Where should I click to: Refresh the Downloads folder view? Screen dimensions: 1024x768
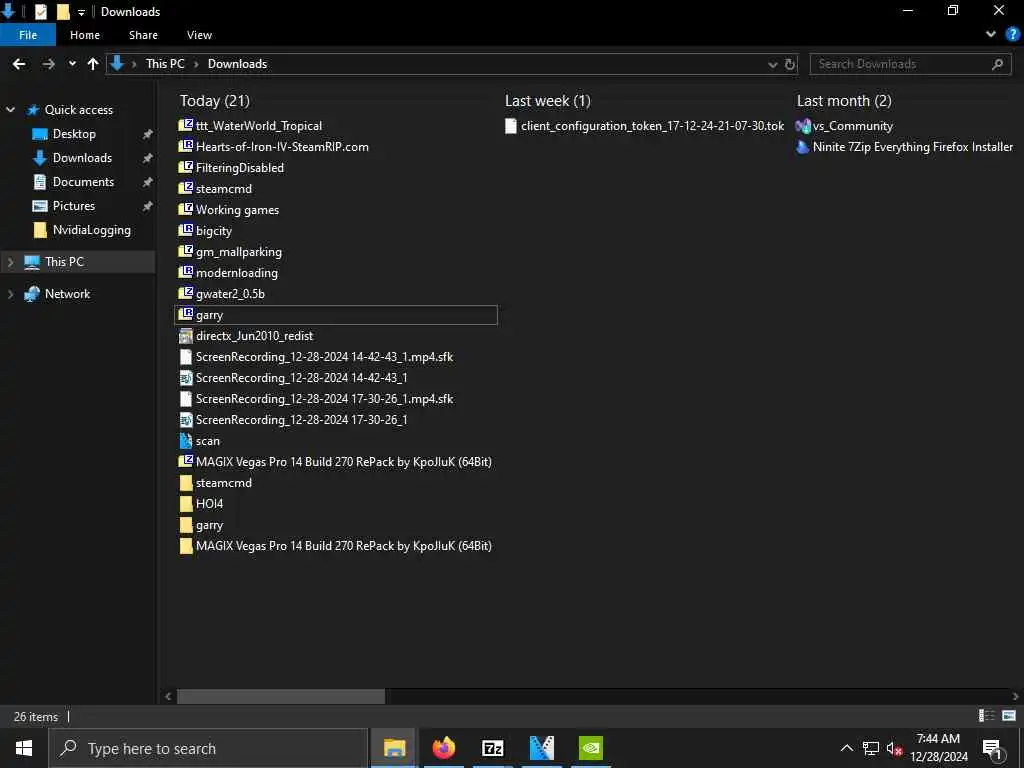(x=790, y=64)
